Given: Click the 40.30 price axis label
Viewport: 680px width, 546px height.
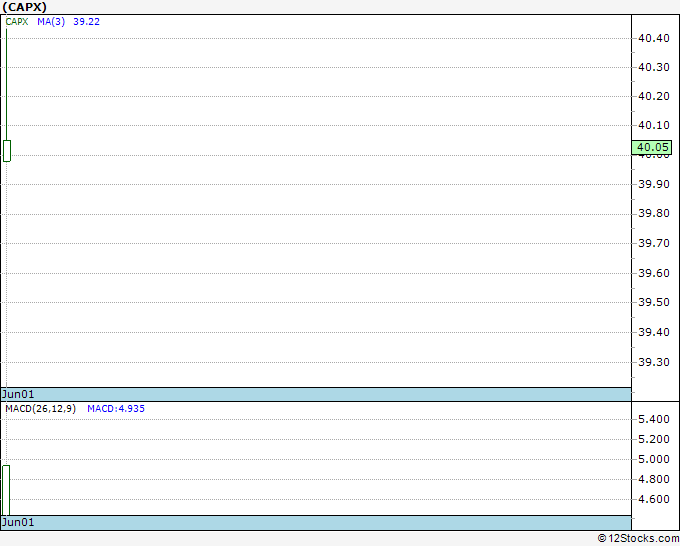Looking at the screenshot, I should pos(654,67).
